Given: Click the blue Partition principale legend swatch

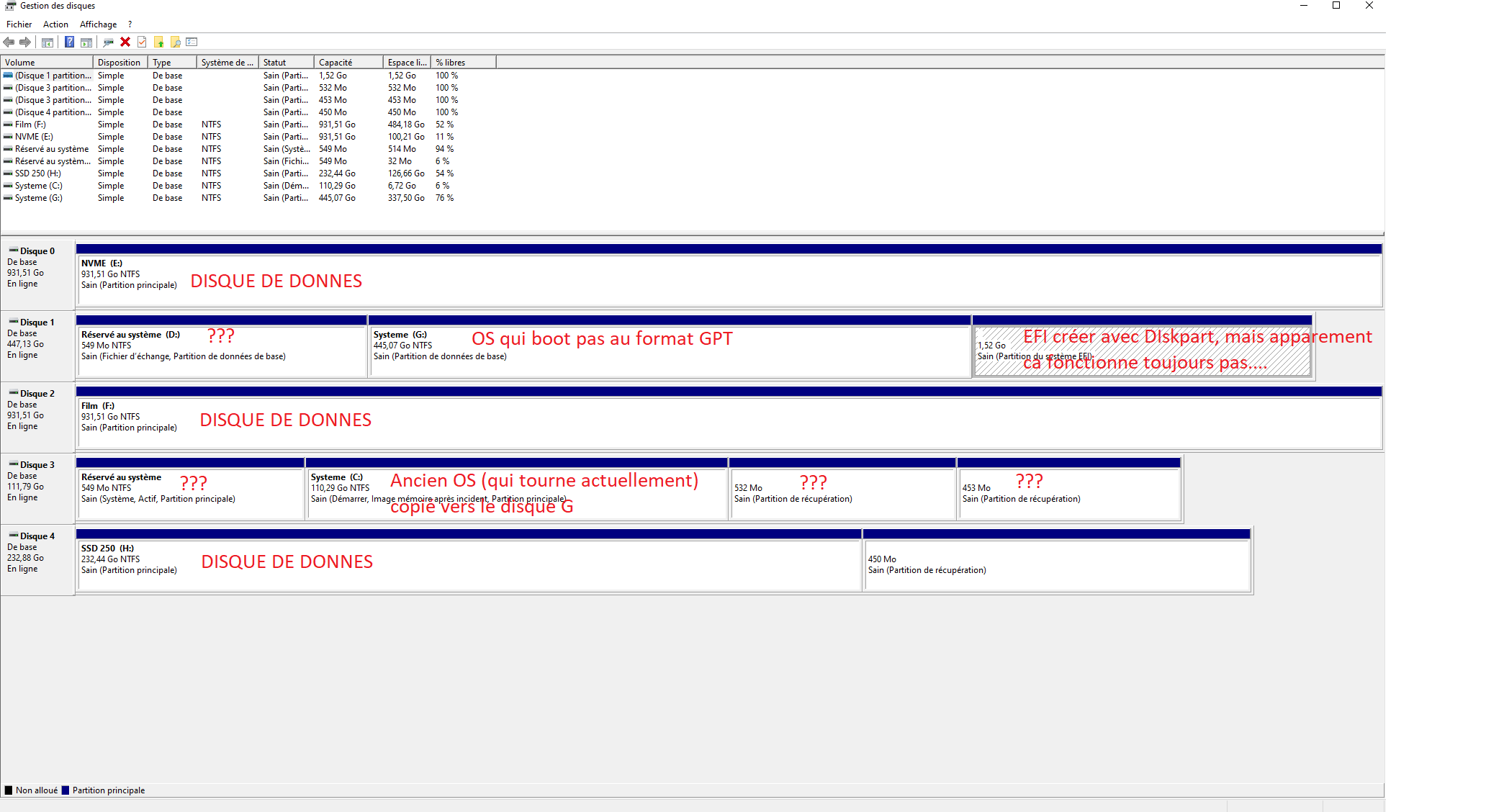Looking at the screenshot, I should [66, 790].
